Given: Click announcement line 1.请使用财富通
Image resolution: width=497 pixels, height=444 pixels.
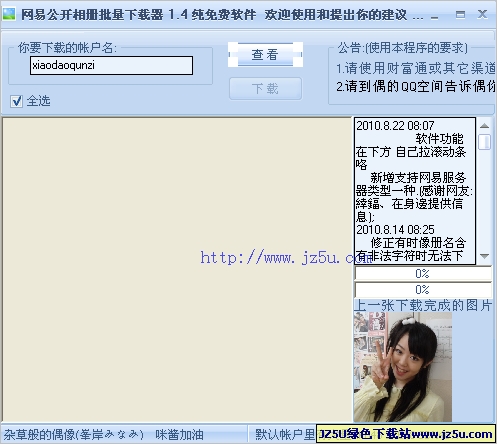Looking at the screenshot, I should tap(416, 68).
